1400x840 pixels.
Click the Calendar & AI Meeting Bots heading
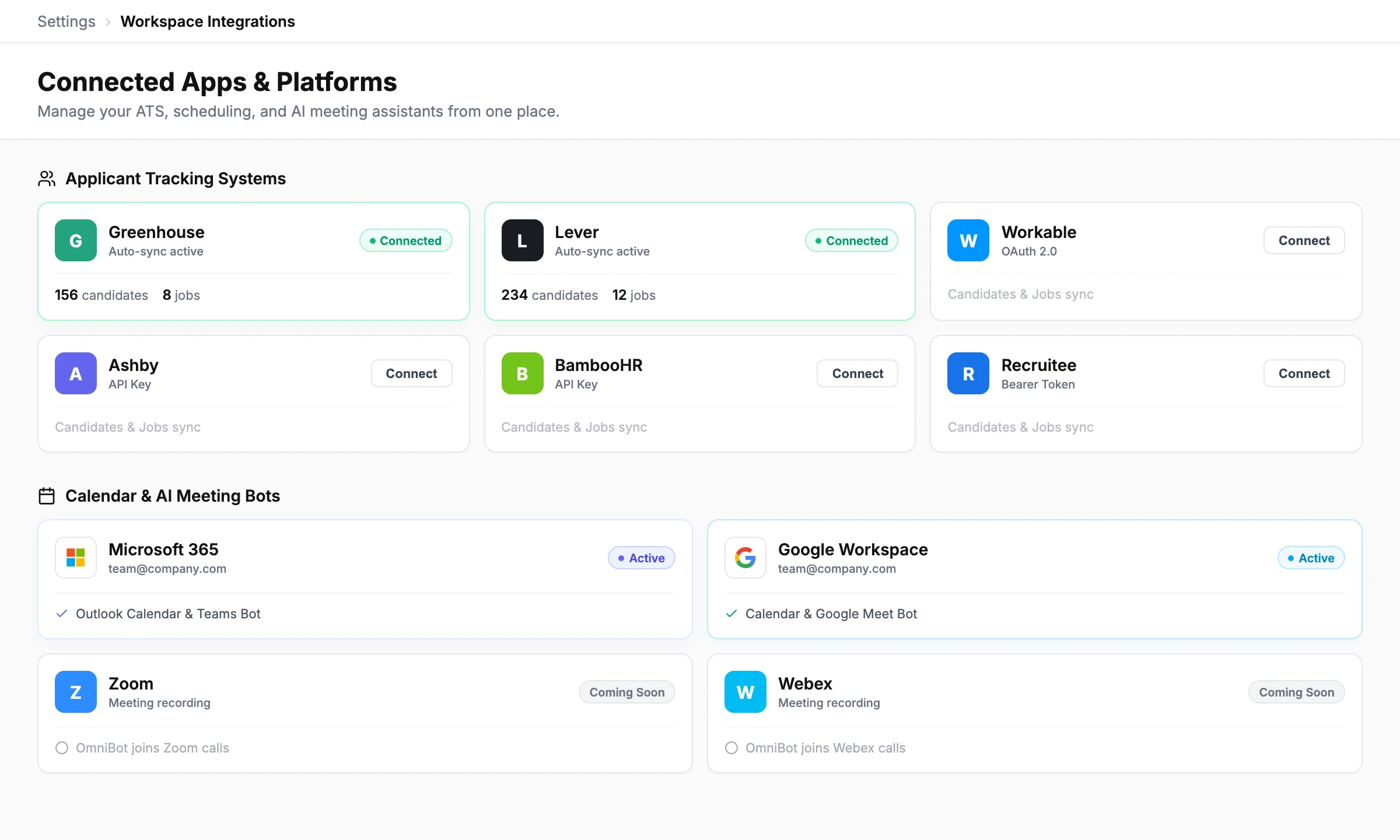pyautogui.click(x=173, y=496)
